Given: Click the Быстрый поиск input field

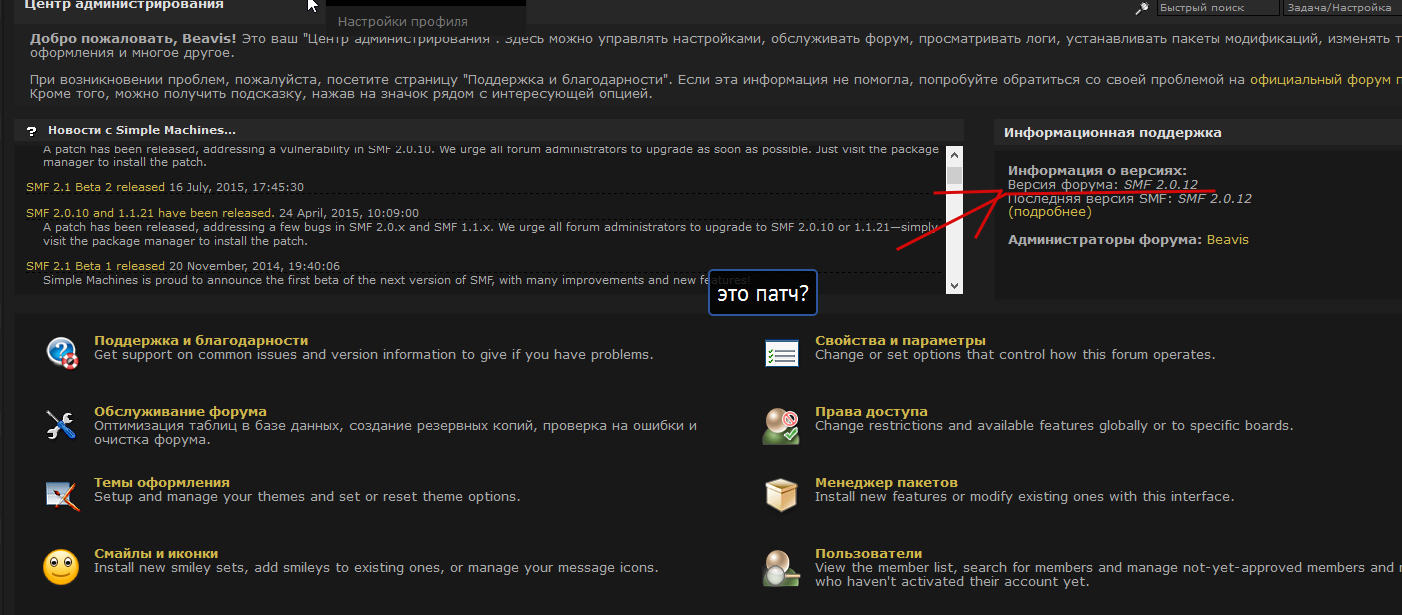Looking at the screenshot, I should (1218, 7).
